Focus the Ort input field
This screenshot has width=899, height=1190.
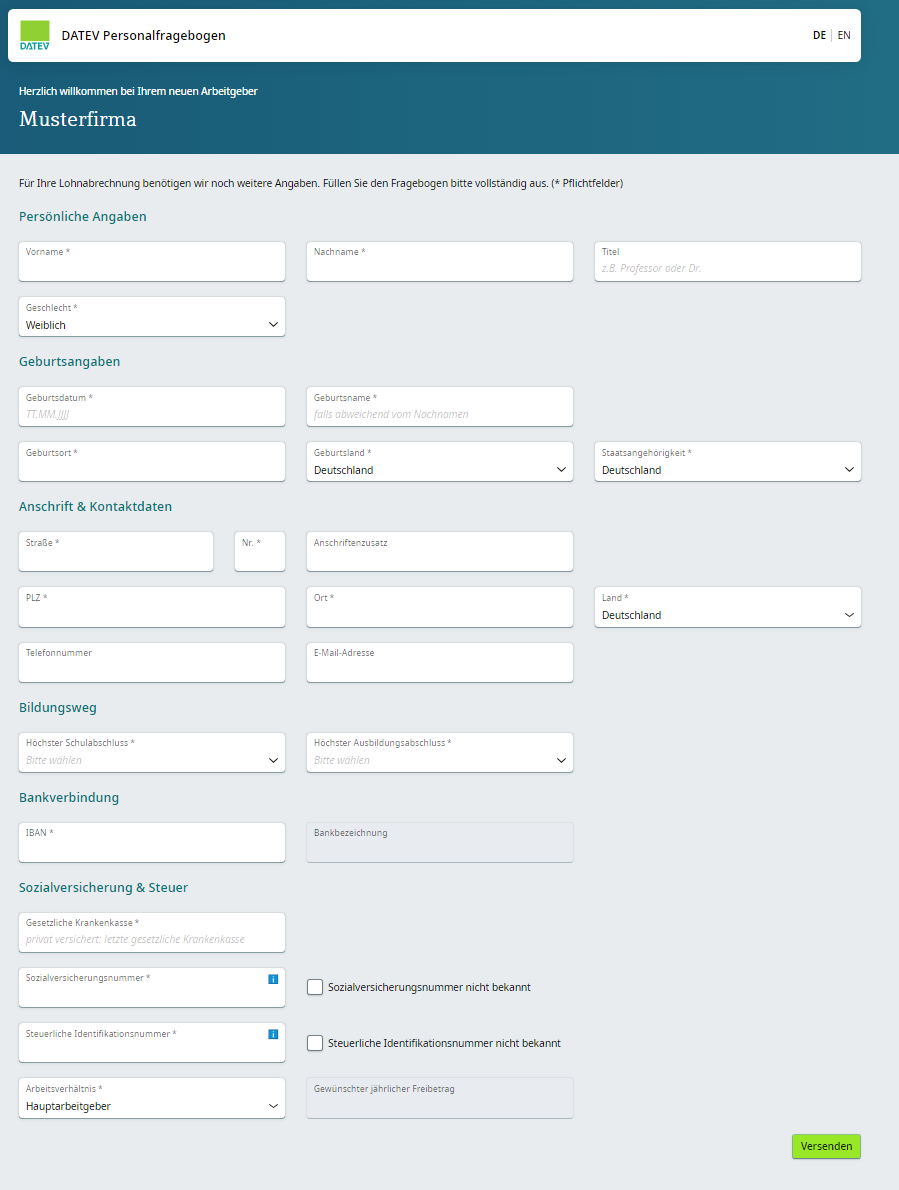(440, 607)
